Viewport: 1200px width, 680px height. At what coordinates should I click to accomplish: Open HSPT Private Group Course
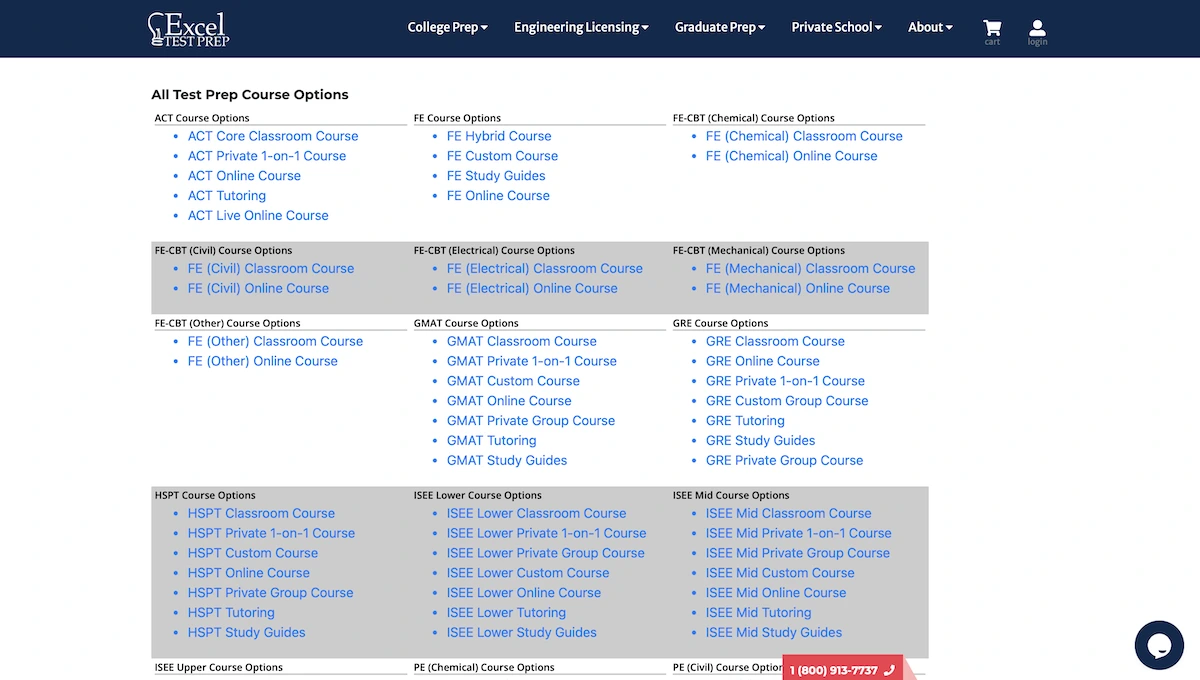(x=270, y=593)
